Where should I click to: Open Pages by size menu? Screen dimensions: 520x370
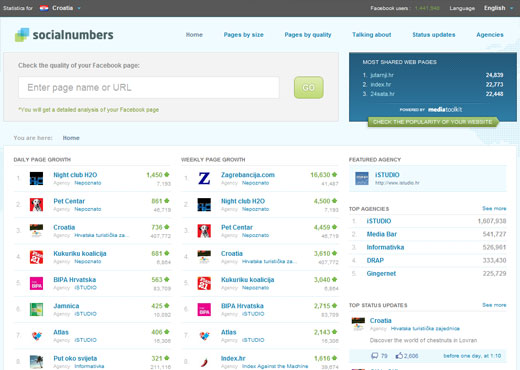[243, 35]
